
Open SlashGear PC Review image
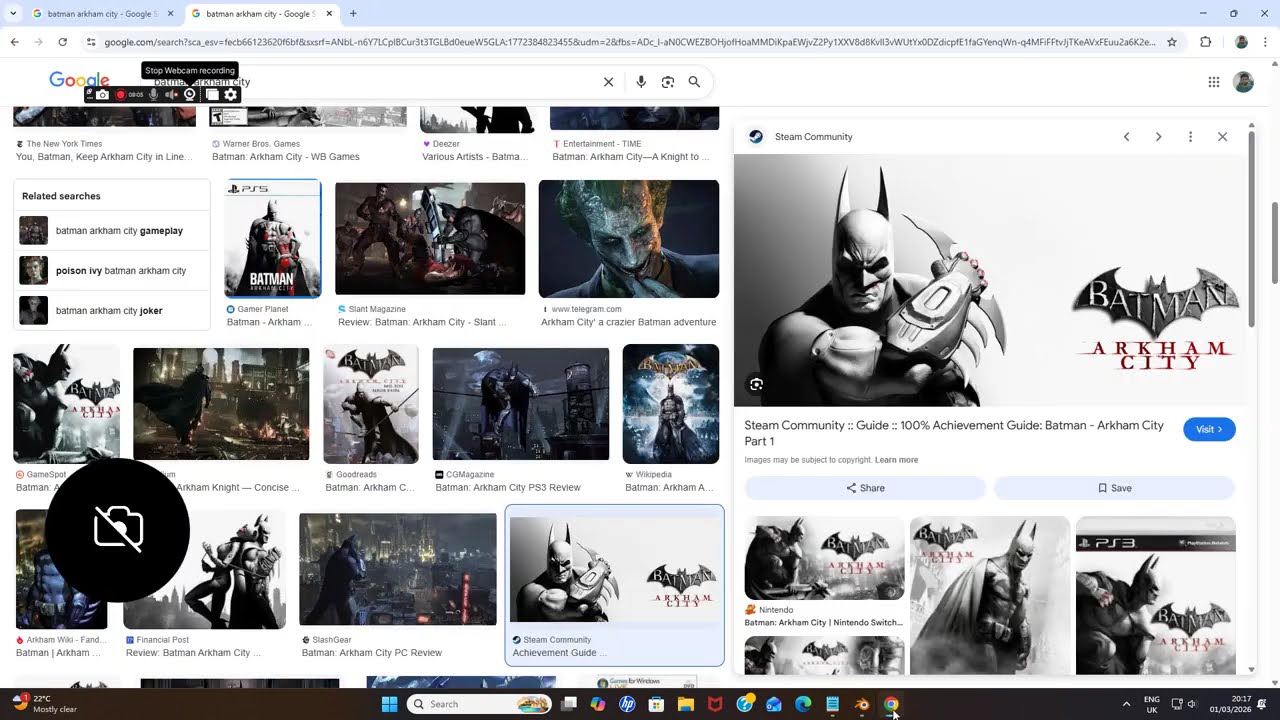point(398,569)
